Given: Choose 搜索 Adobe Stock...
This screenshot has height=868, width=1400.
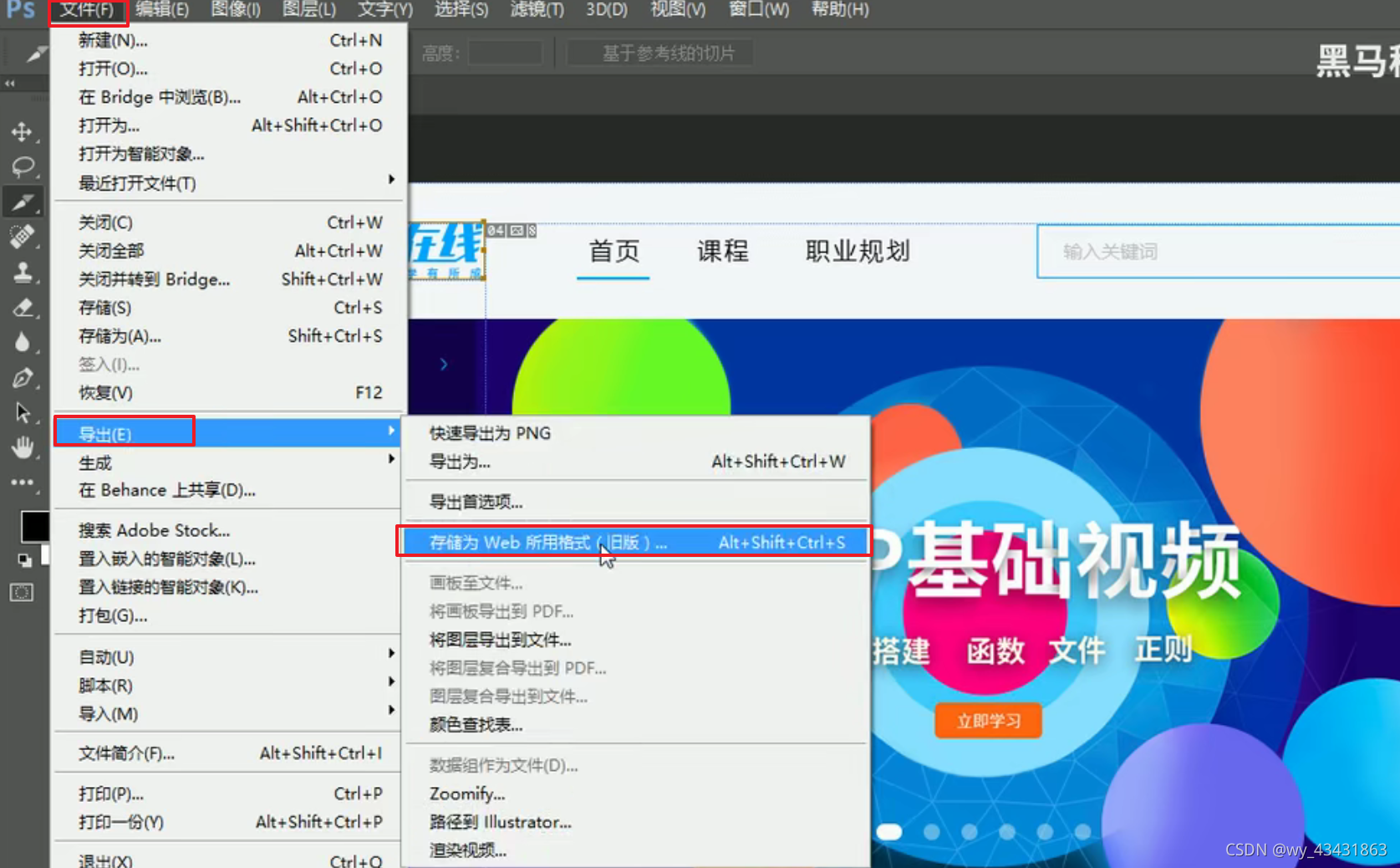Looking at the screenshot, I should [x=227, y=530].
